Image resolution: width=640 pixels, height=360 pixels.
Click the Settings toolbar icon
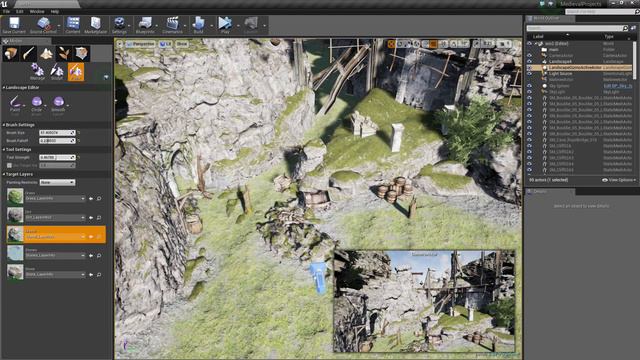point(119,25)
